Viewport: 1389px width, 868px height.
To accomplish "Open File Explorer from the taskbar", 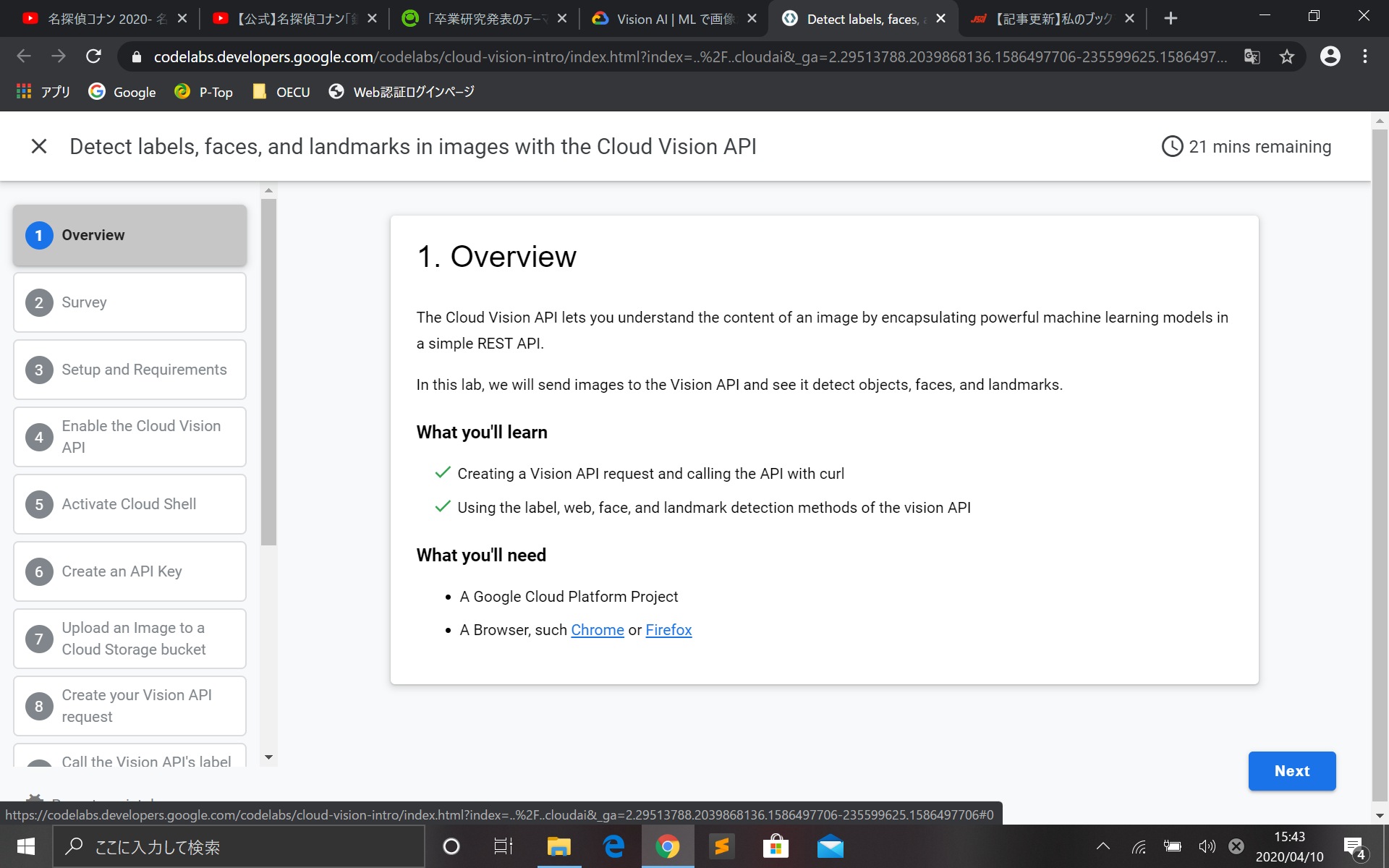I will click(x=558, y=846).
